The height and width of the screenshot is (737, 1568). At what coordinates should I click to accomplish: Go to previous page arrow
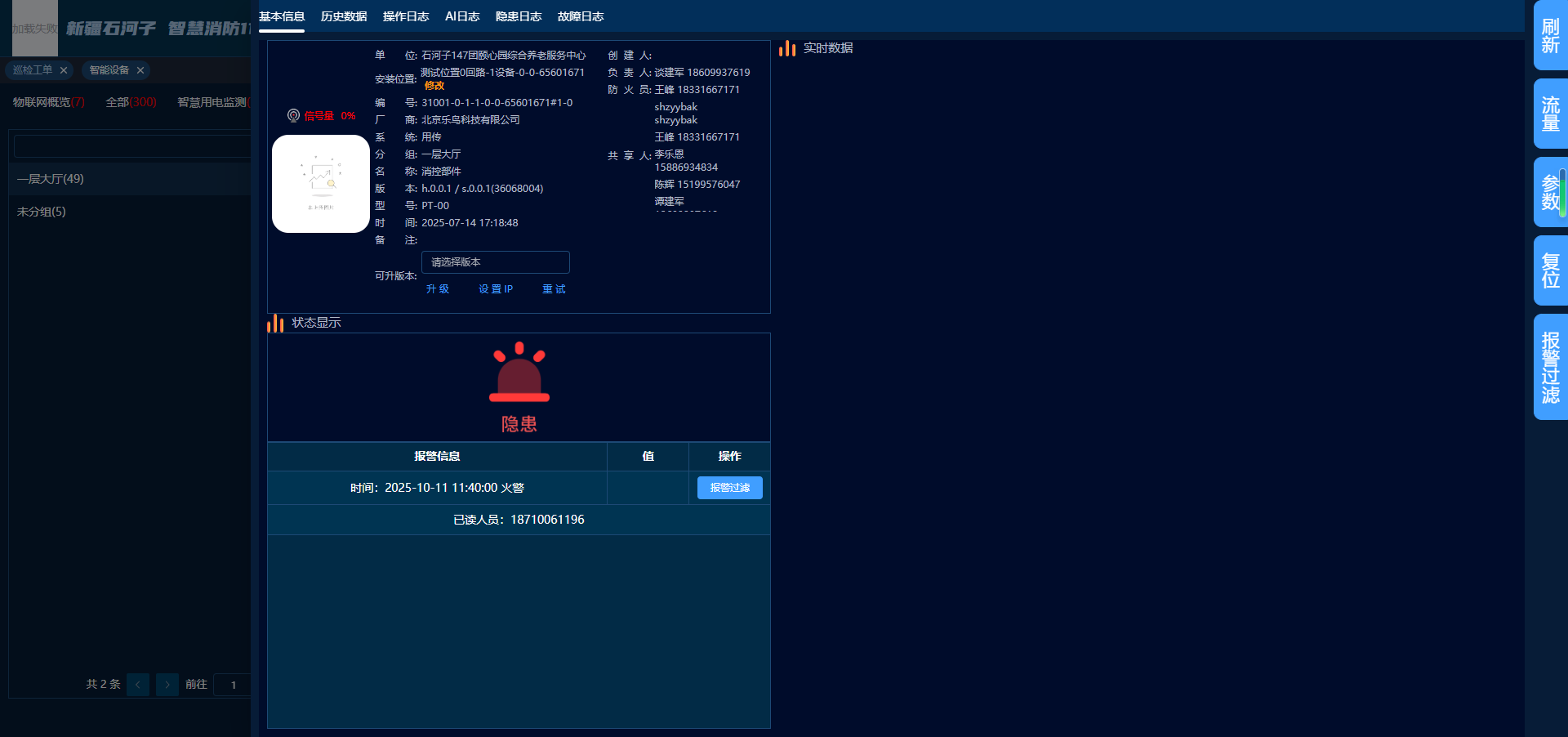point(138,685)
